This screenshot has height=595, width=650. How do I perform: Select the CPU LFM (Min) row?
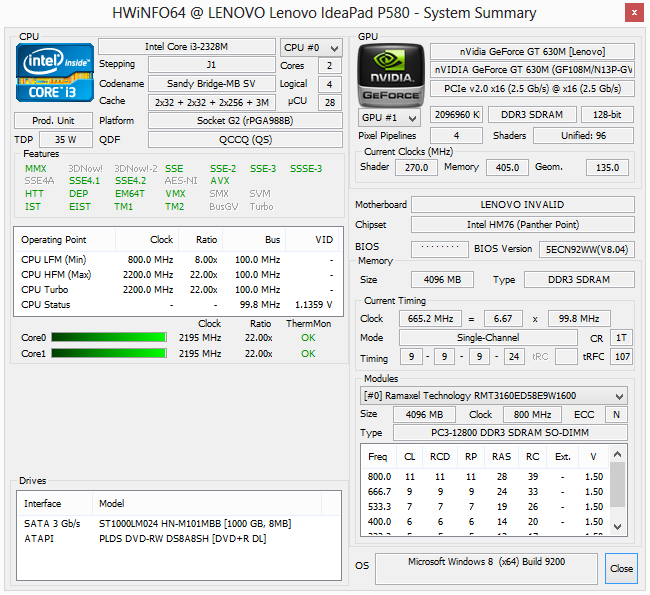[177, 260]
